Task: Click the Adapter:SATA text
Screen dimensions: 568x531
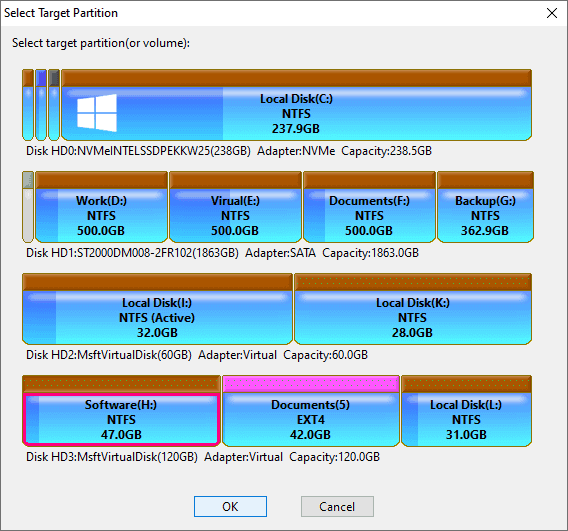Action: pyautogui.click(x=280, y=253)
